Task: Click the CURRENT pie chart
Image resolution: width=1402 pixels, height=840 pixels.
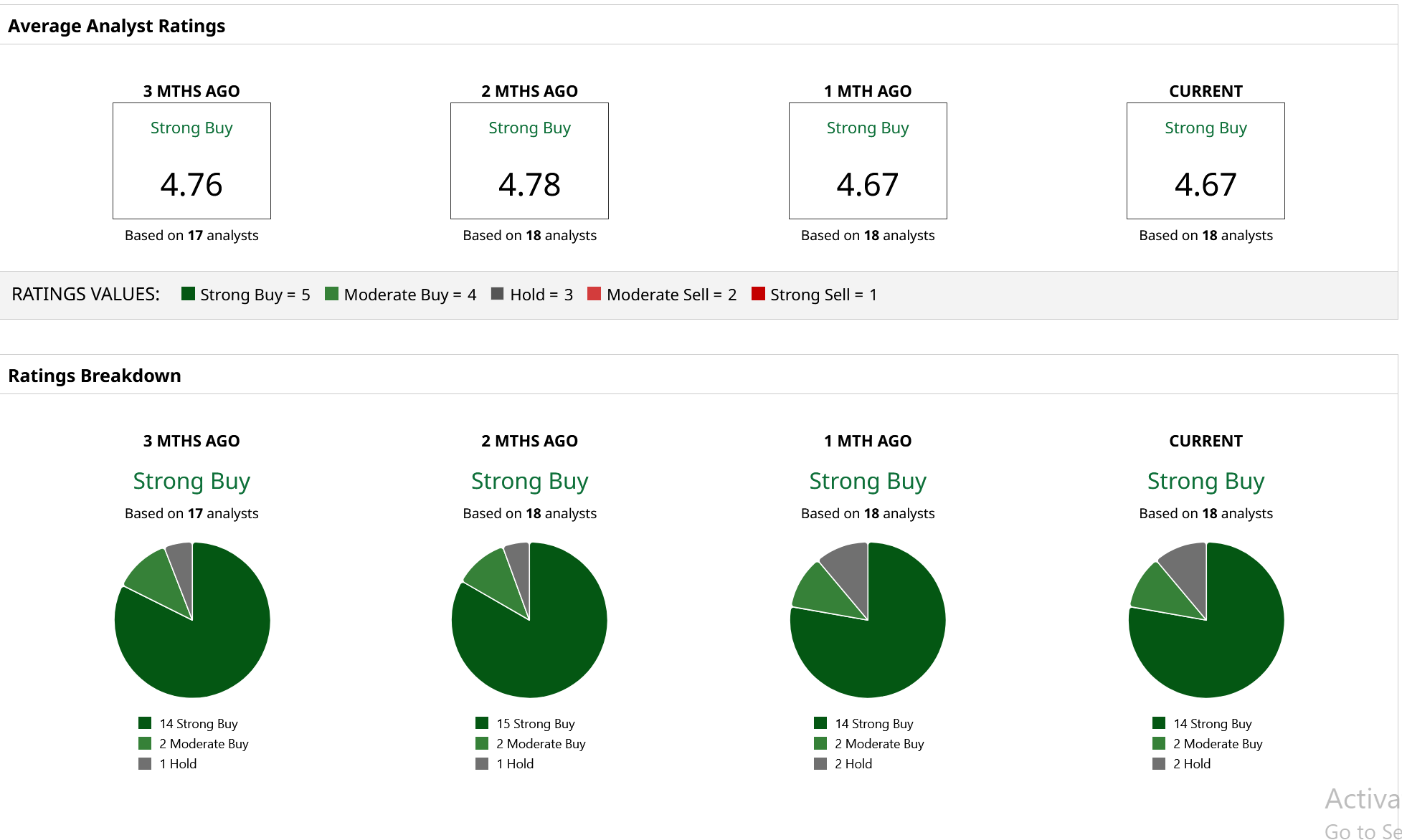Action: (1206, 620)
